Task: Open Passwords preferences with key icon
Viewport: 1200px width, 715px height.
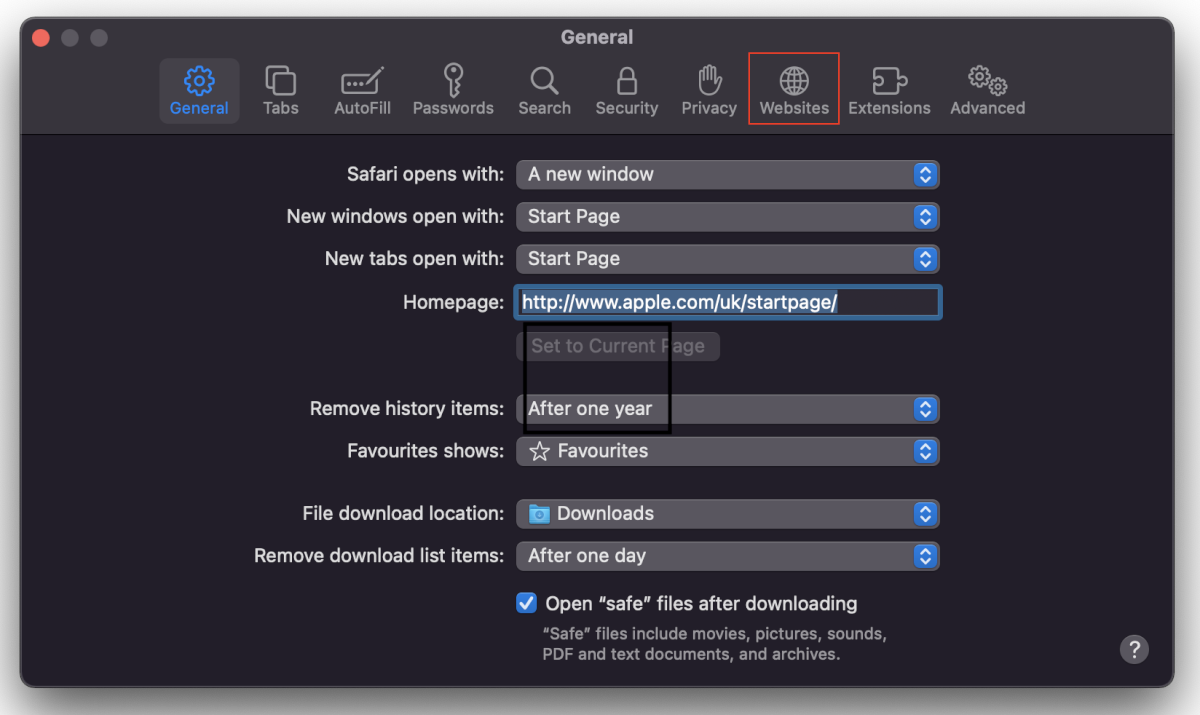Action: pyautogui.click(x=453, y=90)
